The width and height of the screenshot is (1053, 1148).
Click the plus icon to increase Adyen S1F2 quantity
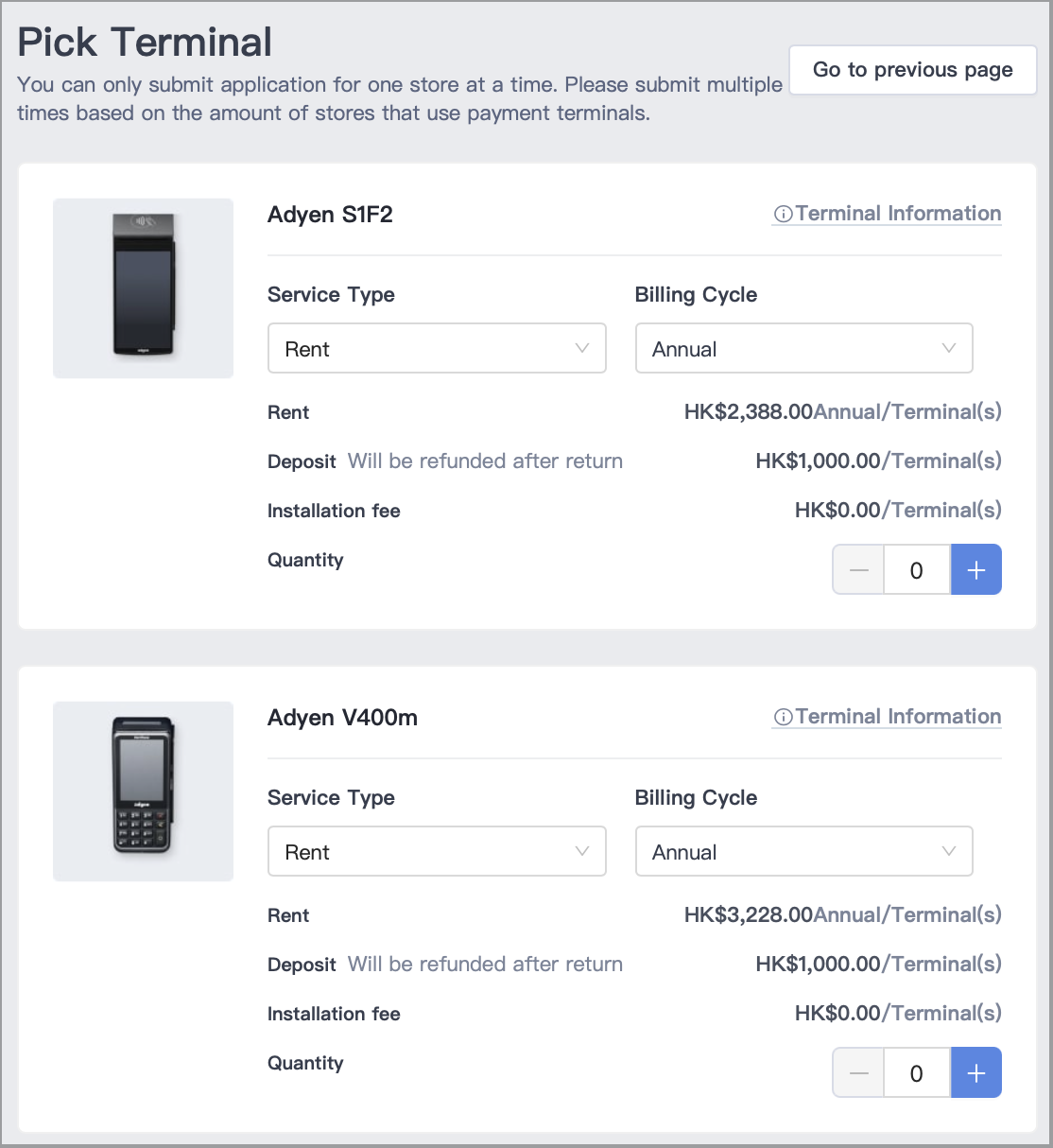[x=975, y=569]
